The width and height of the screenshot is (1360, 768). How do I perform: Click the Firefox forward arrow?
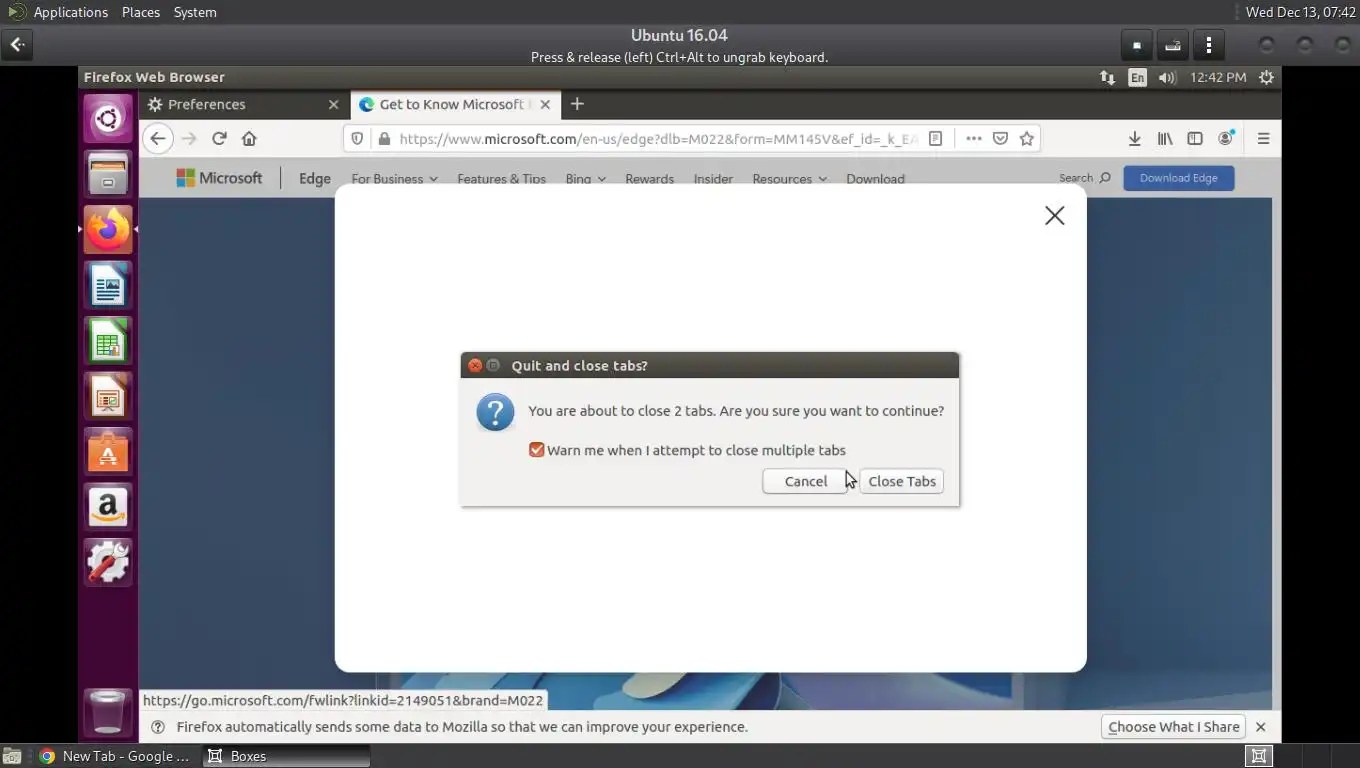pyautogui.click(x=189, y=138)
